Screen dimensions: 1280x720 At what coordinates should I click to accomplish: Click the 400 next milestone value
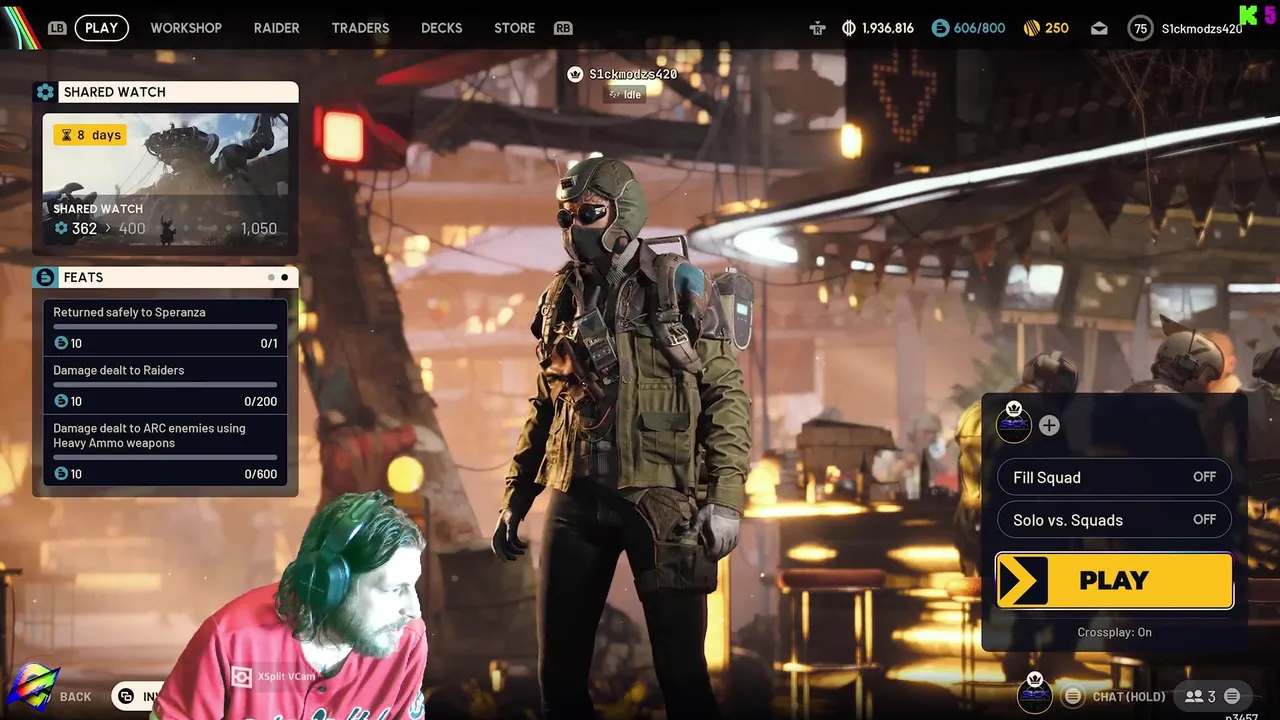click(x=132, y=228)
